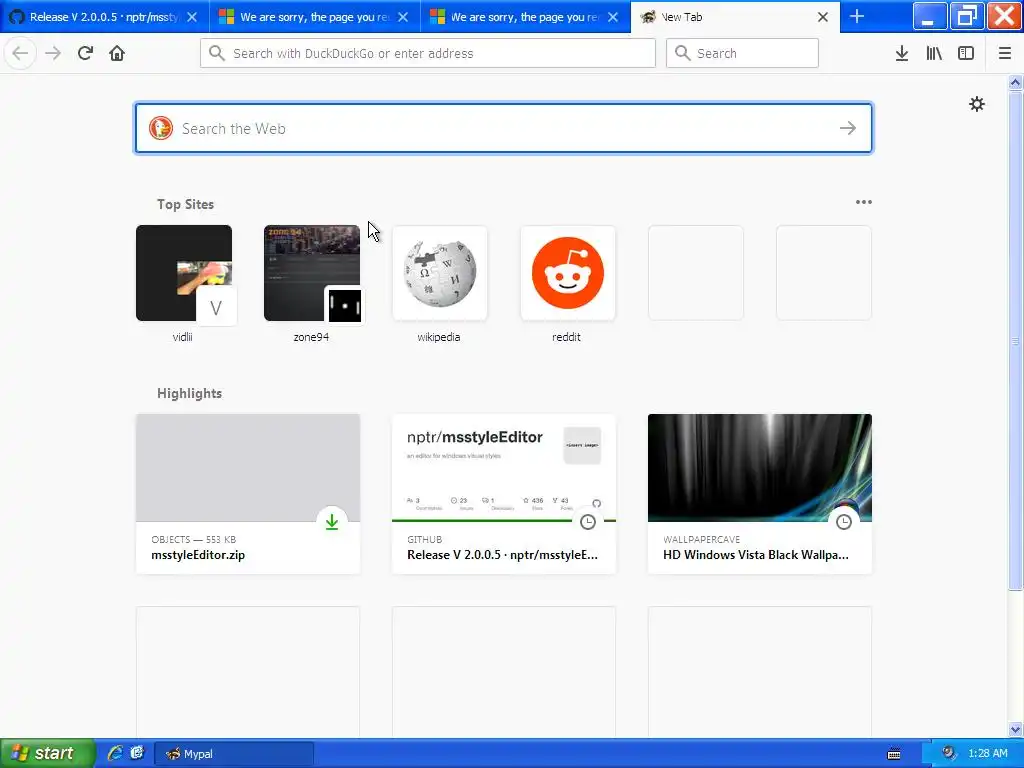Screen dimensions: 1024x768
Task: Click page scrollbar down arrow
Action: (1016, 729)
